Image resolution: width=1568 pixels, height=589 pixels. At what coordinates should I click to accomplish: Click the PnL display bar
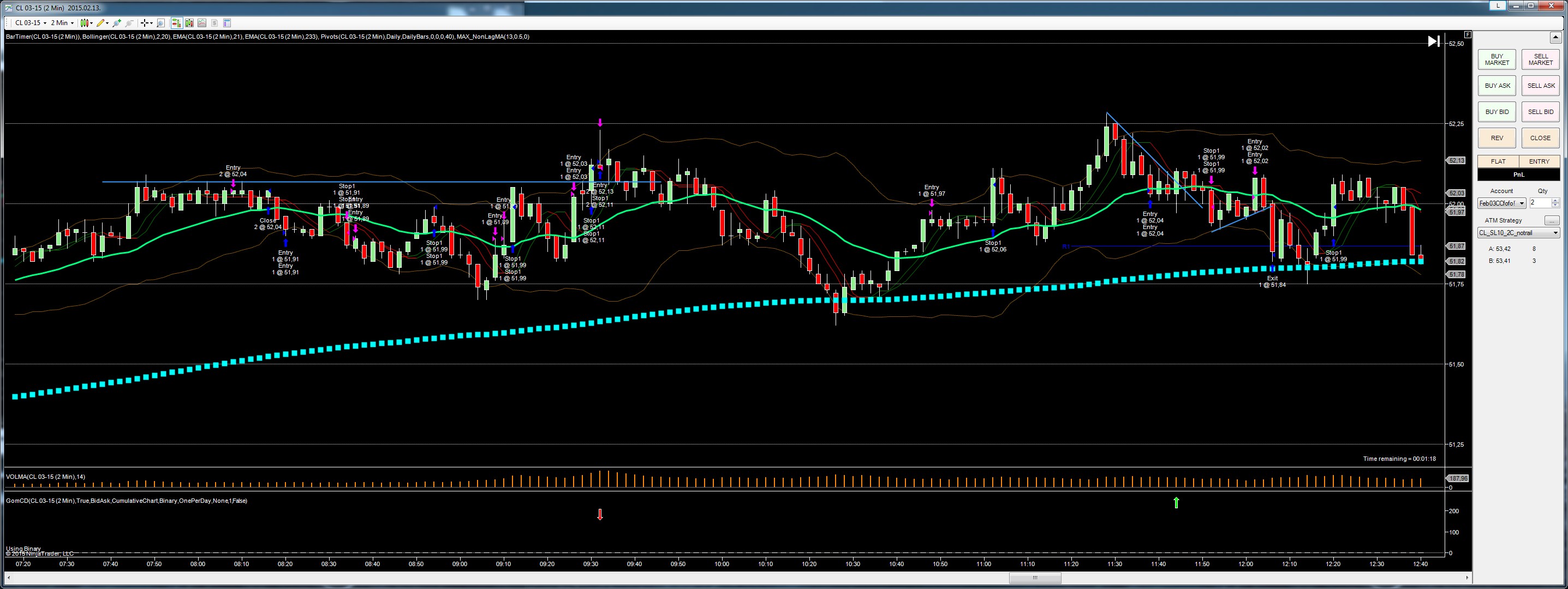point(1519,175)
